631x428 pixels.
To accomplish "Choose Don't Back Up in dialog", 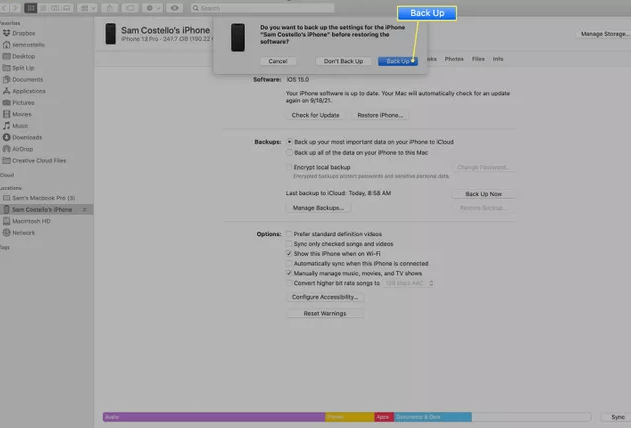I will (x=343, y=61).
